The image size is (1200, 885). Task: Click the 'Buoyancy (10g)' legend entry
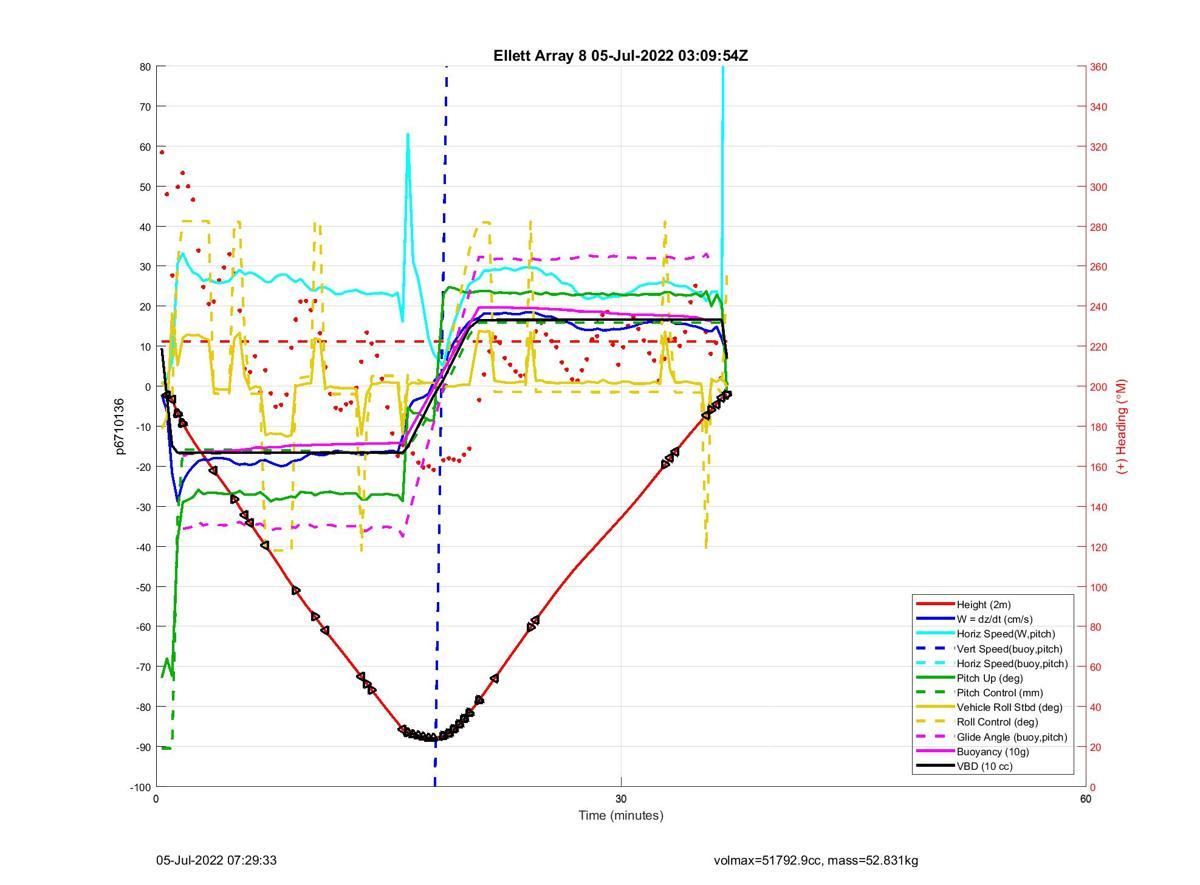pos(992,751)
